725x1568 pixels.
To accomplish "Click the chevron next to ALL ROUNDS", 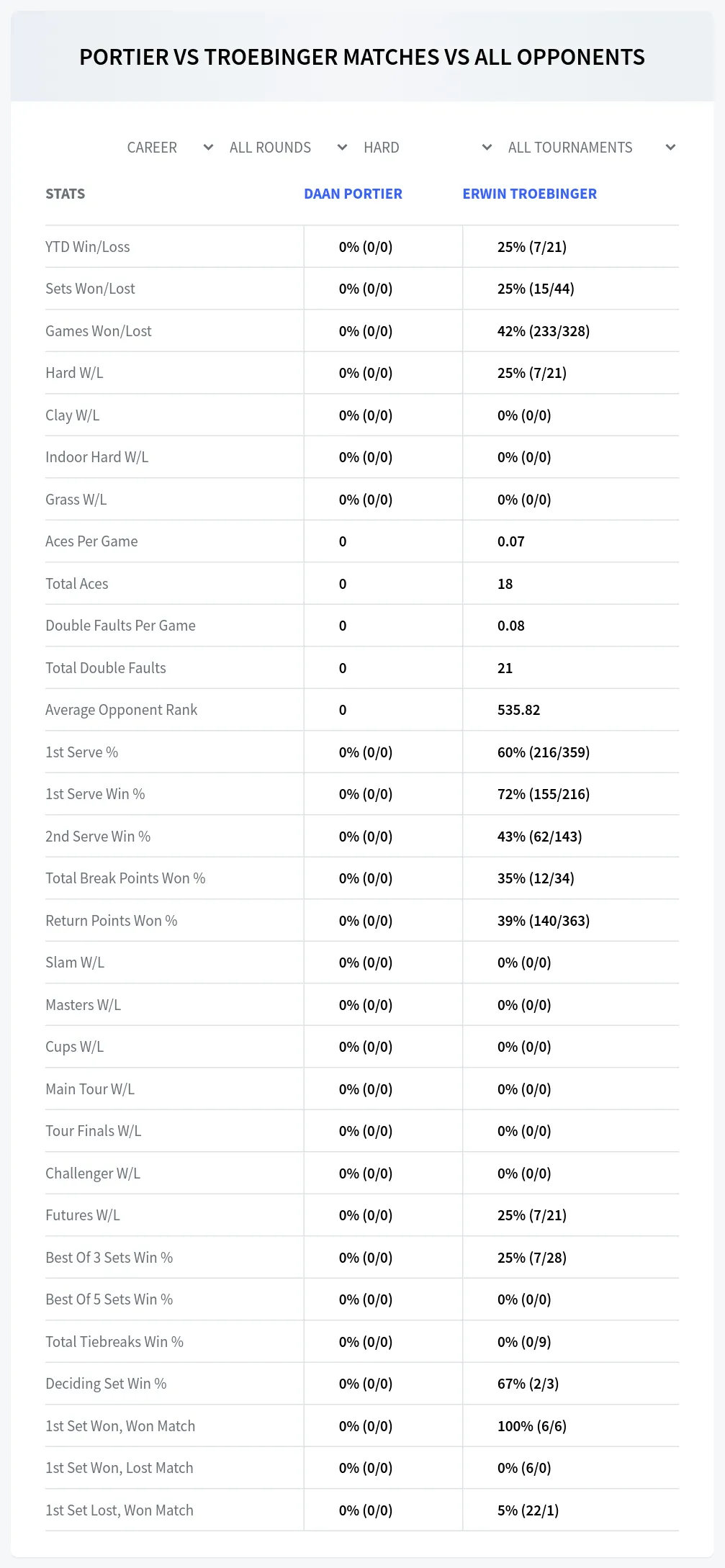I will coord(343,148).
